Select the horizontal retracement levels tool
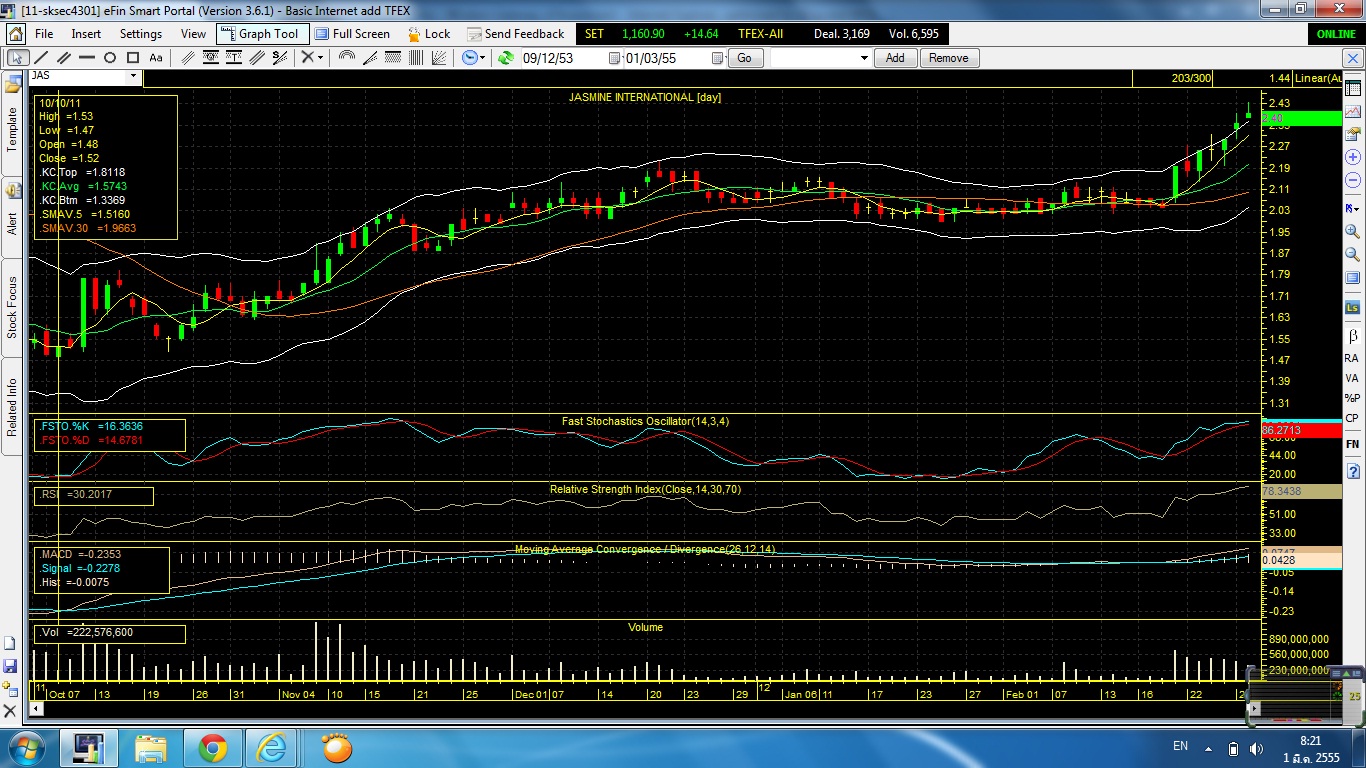This screenshot has width=1366, height=768. click(393, 58)
